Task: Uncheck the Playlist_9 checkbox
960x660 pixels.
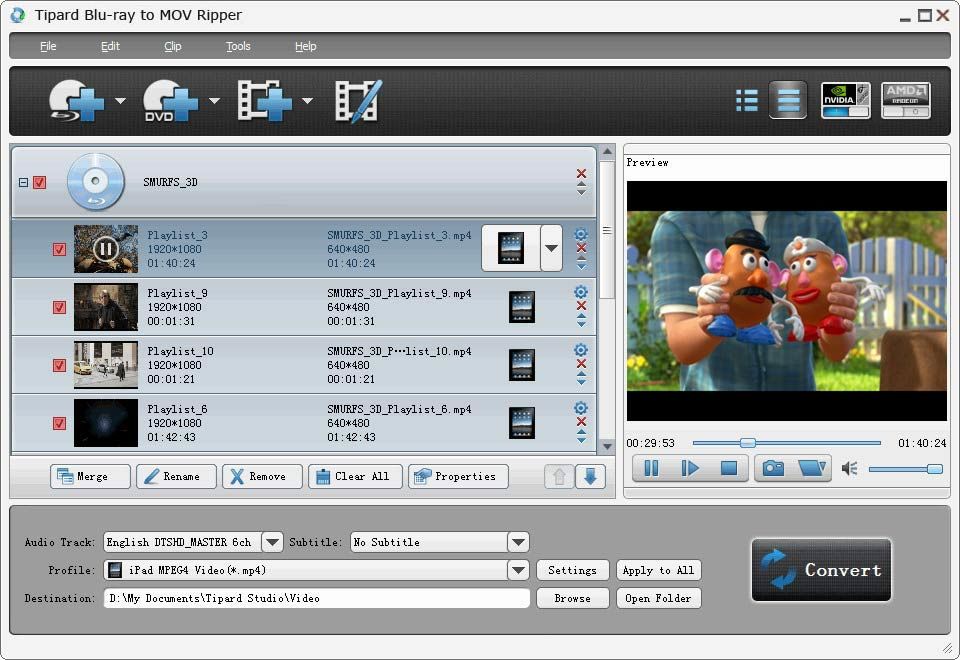Action: [x=59, y=307]
